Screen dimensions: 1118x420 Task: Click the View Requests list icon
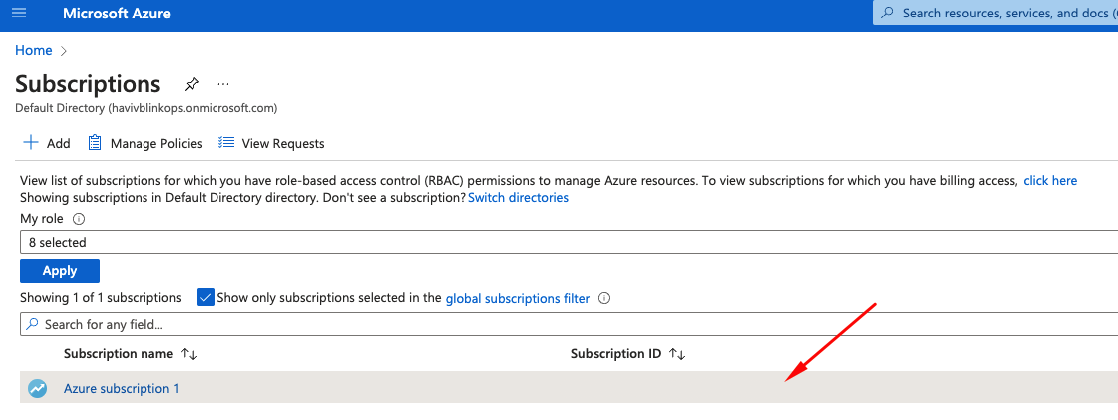226,143
